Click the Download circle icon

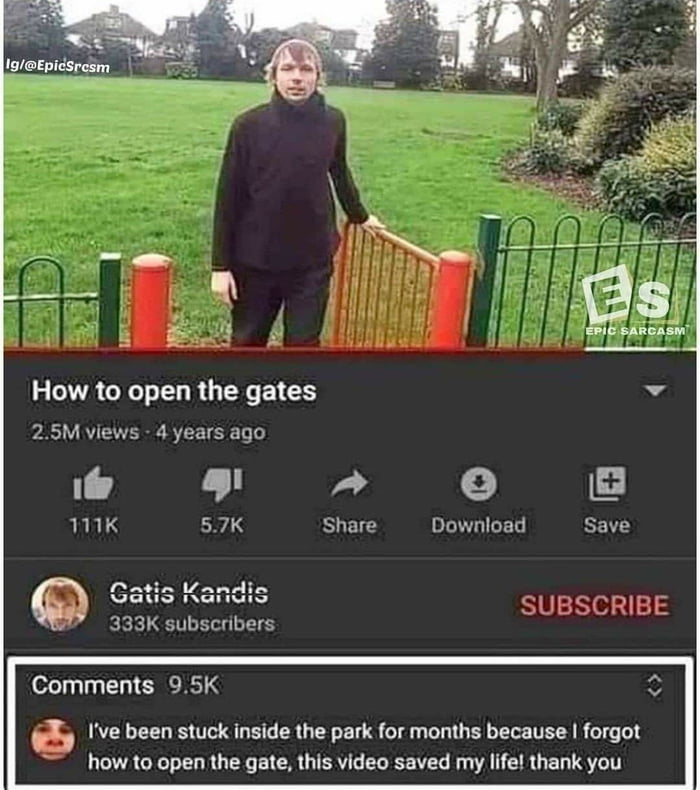478,484
